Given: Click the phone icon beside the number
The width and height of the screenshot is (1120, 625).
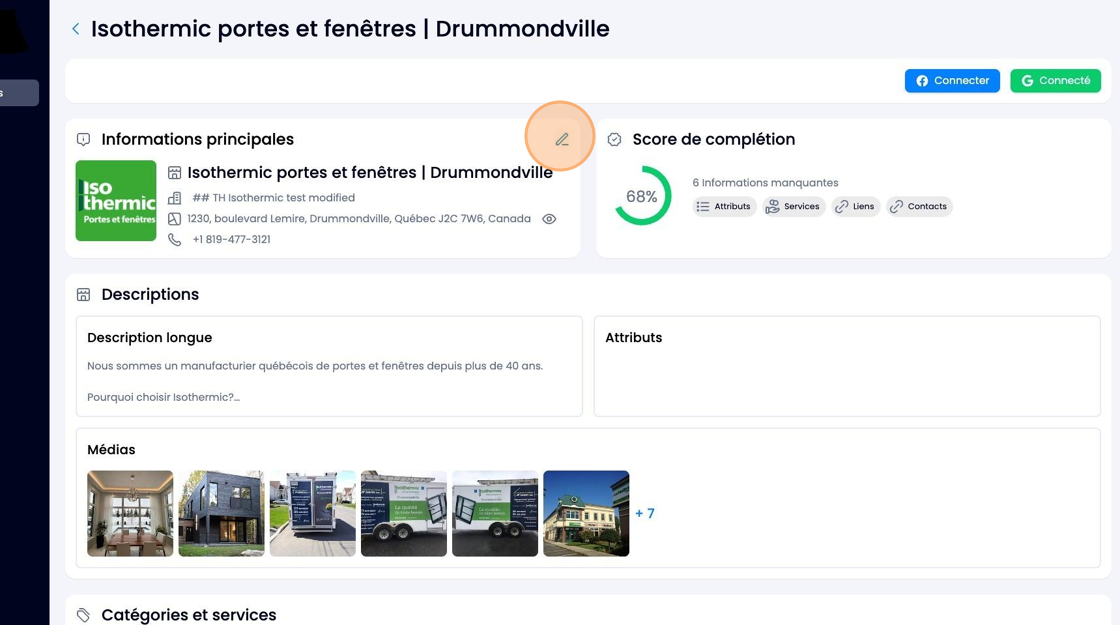Looking at the screenshot, I should [174, 239].
